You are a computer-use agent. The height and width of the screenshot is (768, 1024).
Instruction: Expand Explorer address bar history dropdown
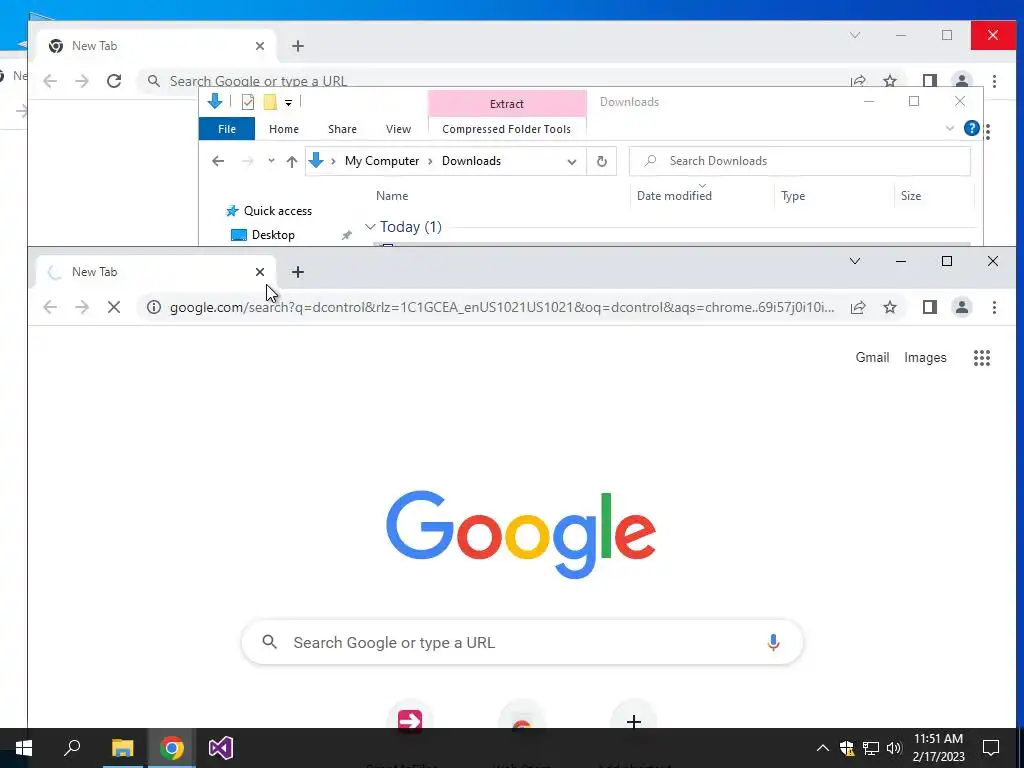click(x=571, y=161)
